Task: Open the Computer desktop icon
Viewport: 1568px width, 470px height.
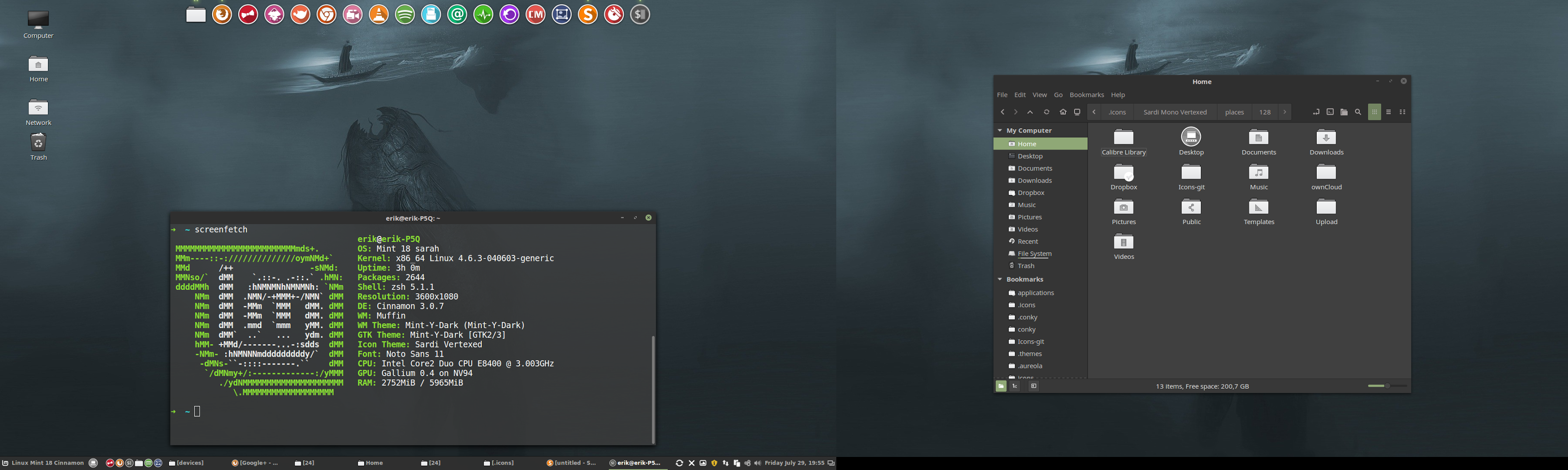Action: (x=38, y=25)
